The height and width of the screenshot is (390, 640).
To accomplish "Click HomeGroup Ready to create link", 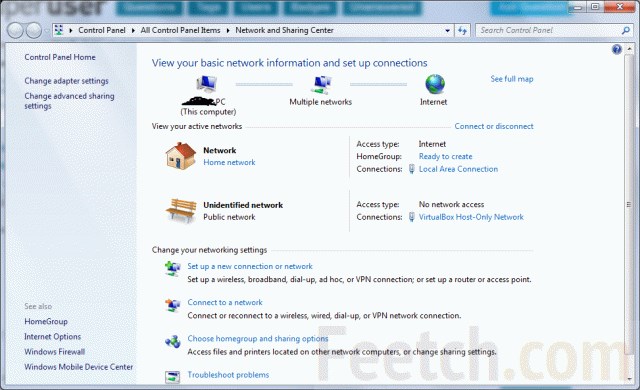I will tap(445, 156).
